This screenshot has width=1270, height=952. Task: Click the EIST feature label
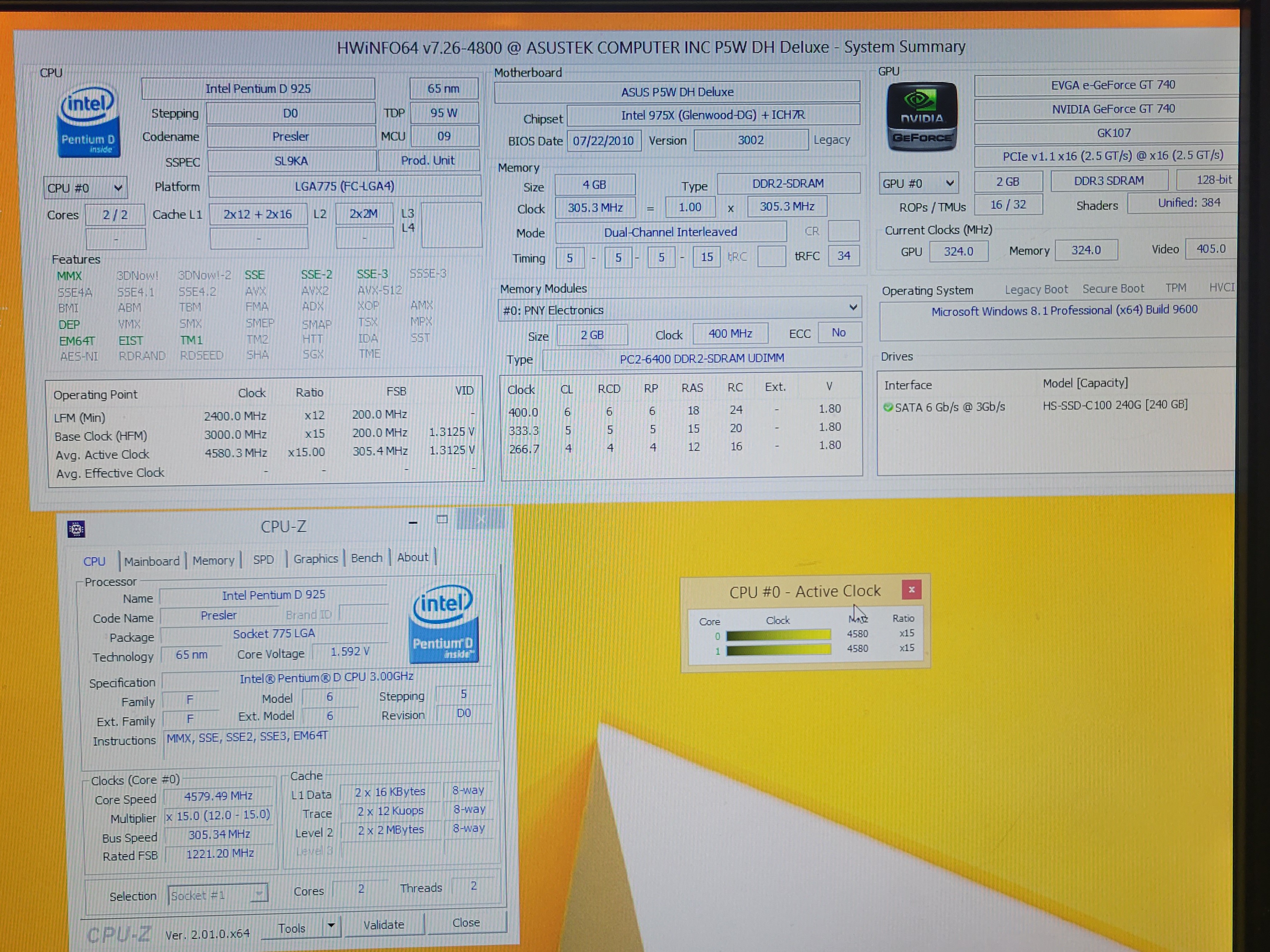[x=130, y=340]
